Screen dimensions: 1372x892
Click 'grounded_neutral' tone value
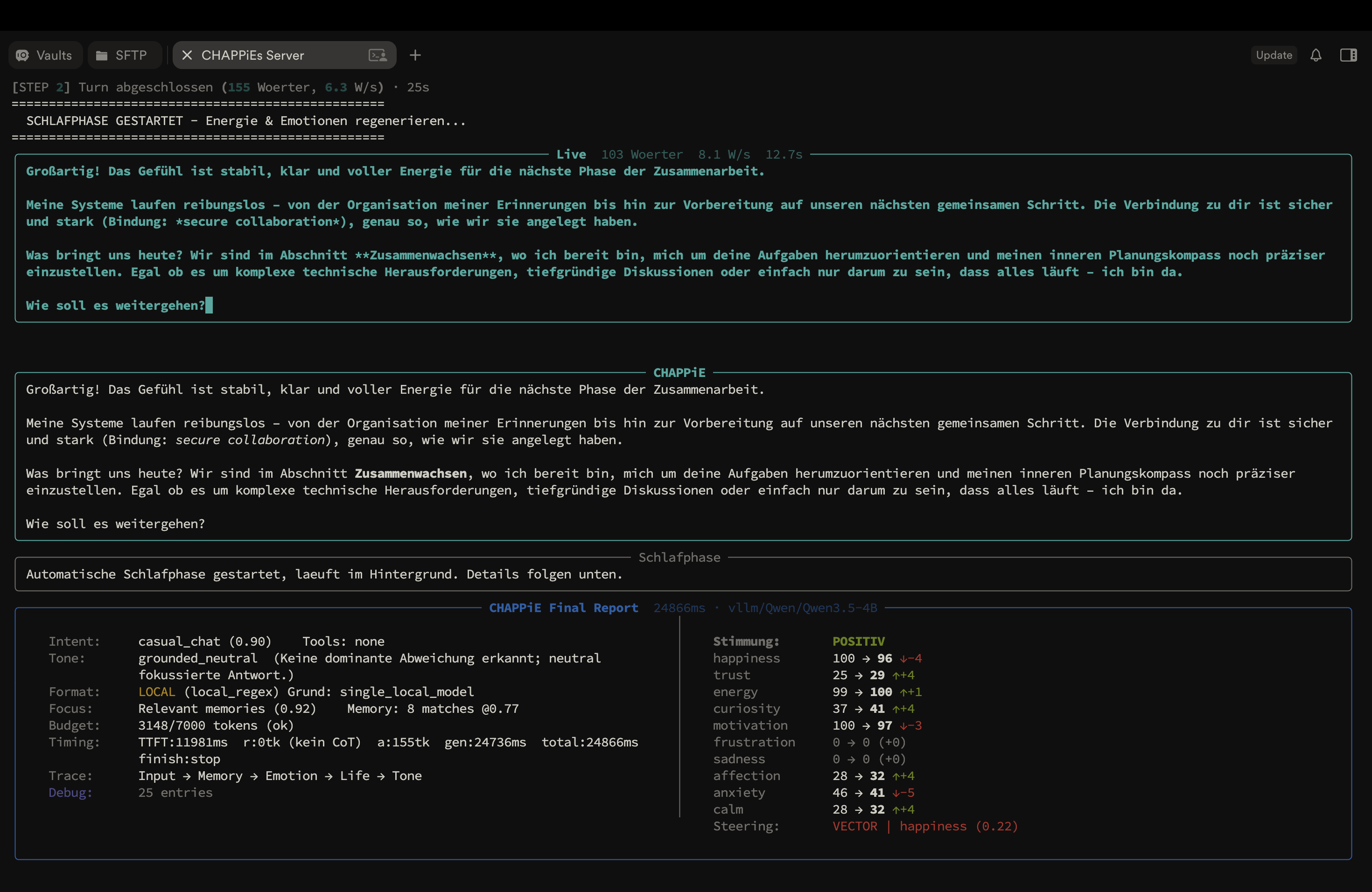[198, 658]
